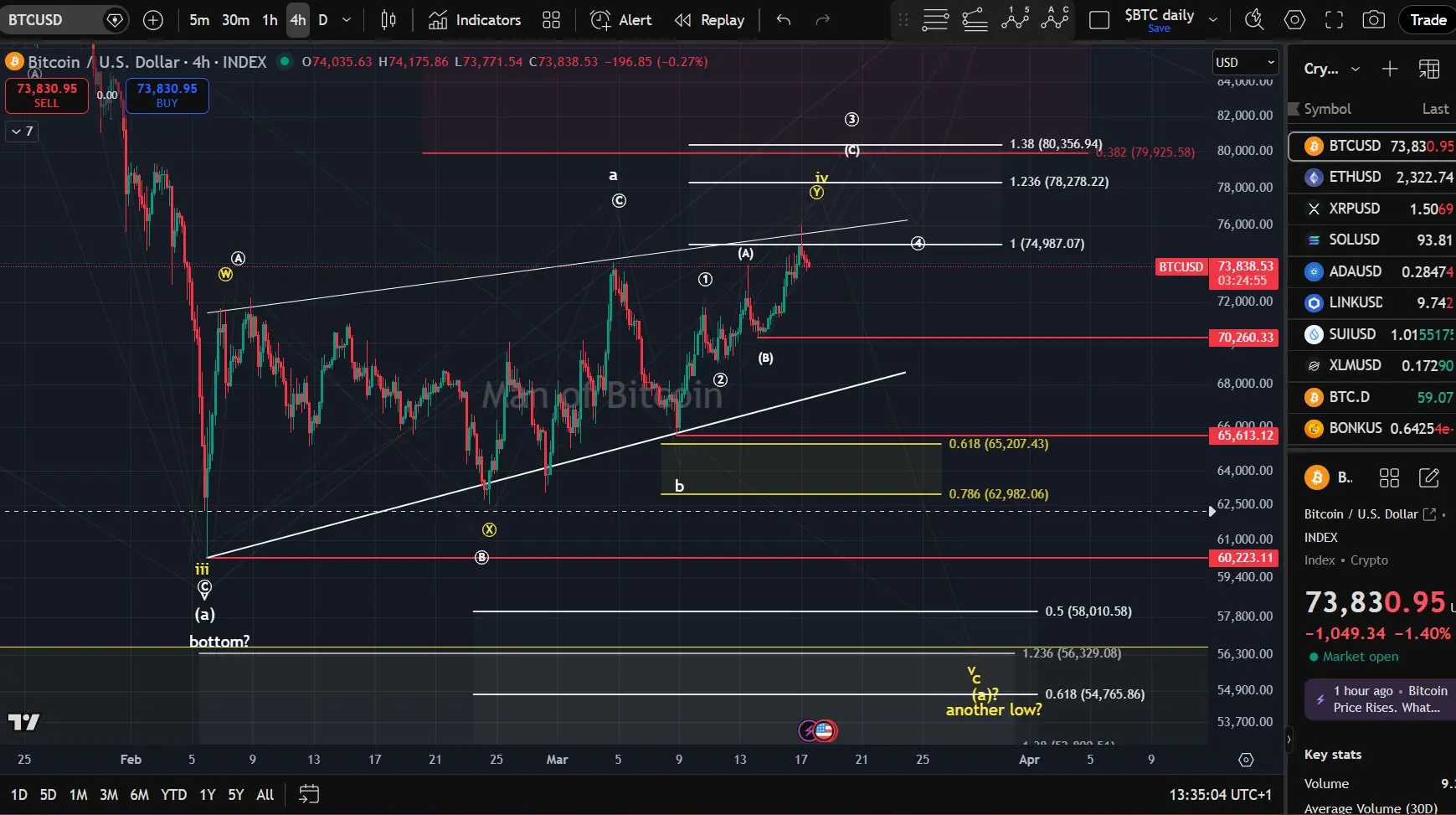Open the edit note icon in details panel
Viewport: 1456px width, 815px height.
point(1429,477)
